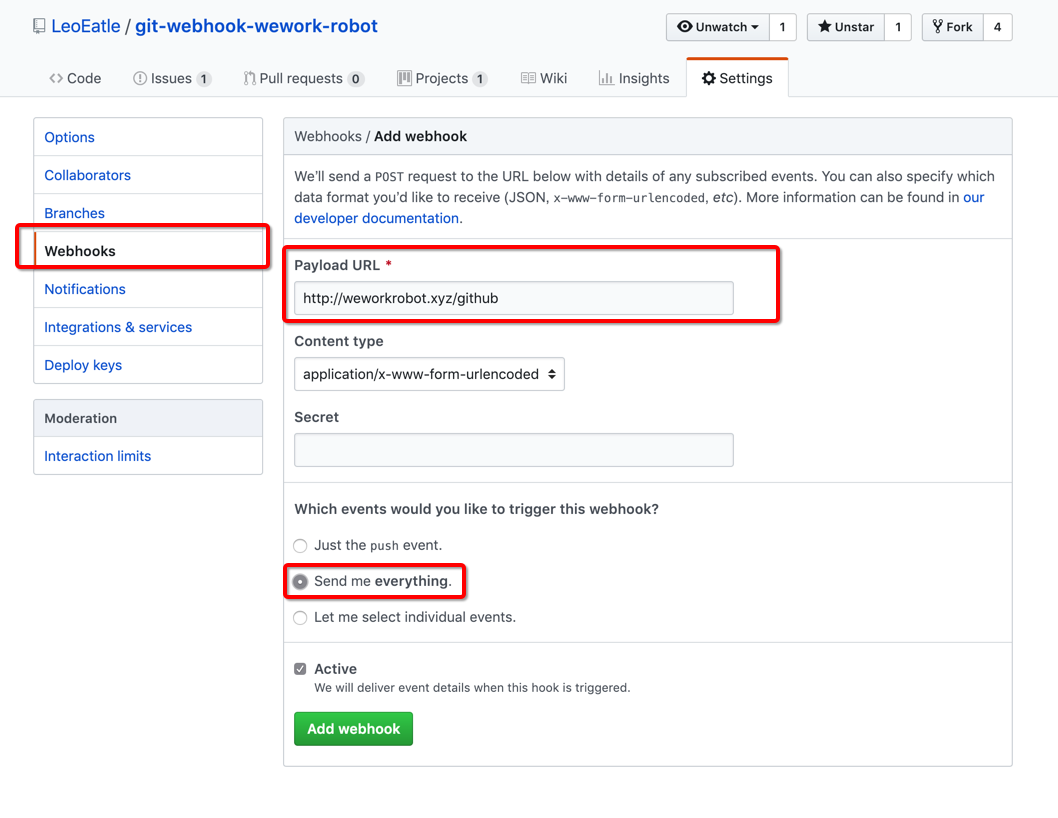This screenshot has width=1058, height=818.
Task: Open the Insights tab
Action: (x=634, y=78)
